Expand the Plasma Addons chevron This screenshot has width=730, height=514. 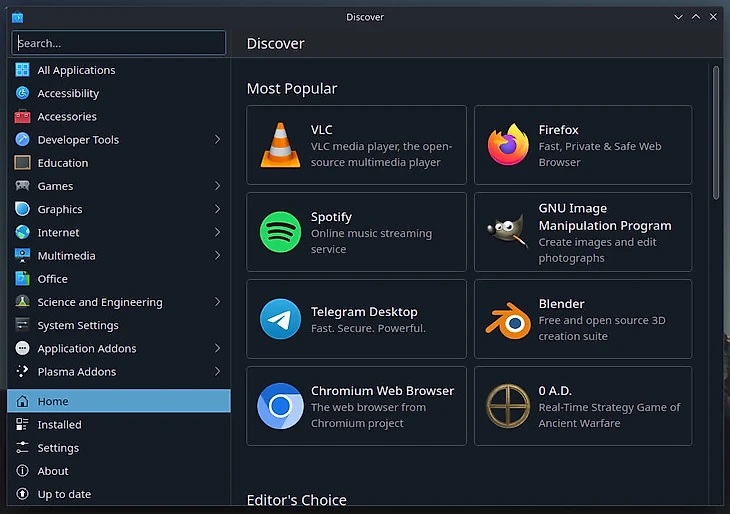[x=217, y=372]
